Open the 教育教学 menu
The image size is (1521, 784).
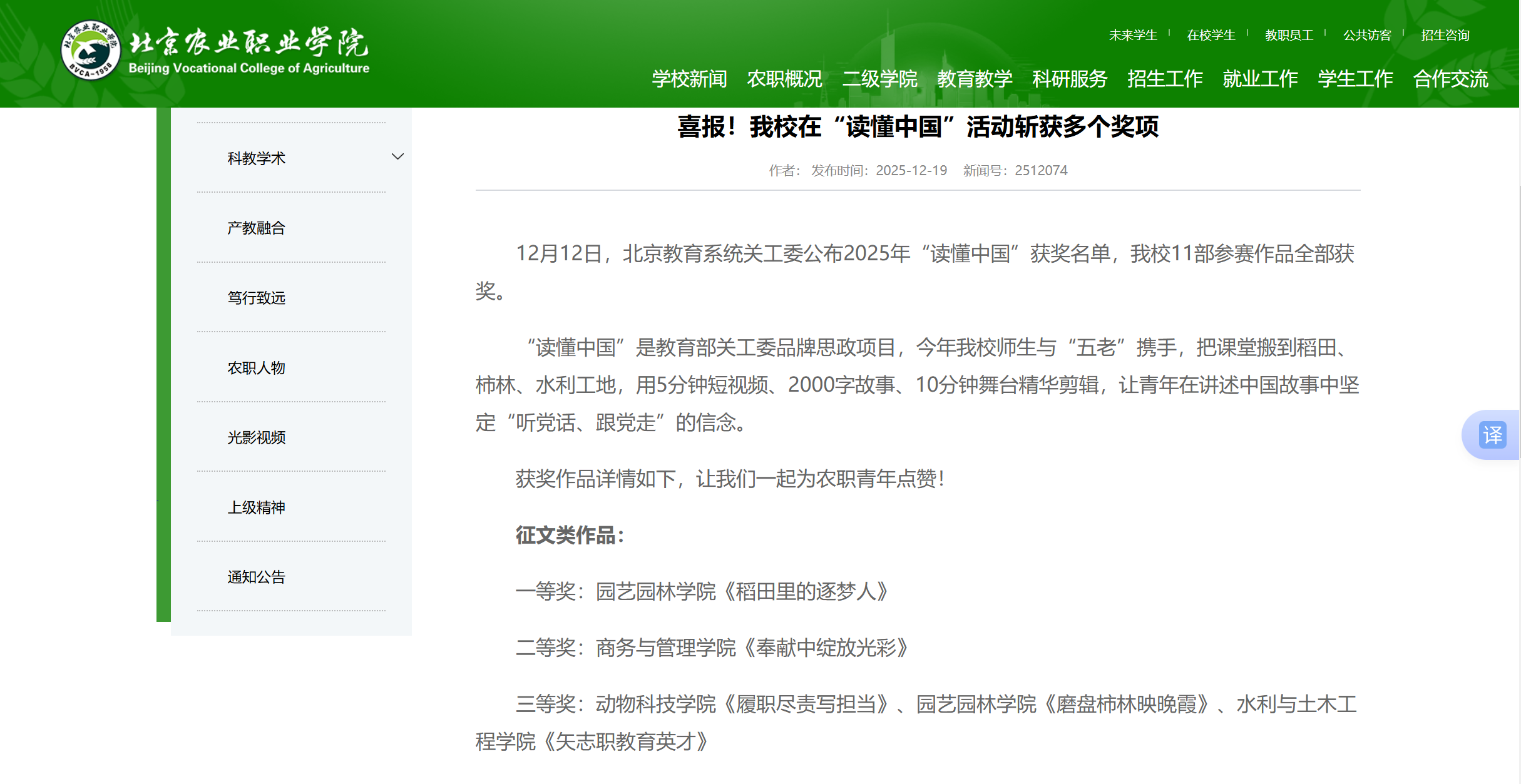[x=975, y=79]
